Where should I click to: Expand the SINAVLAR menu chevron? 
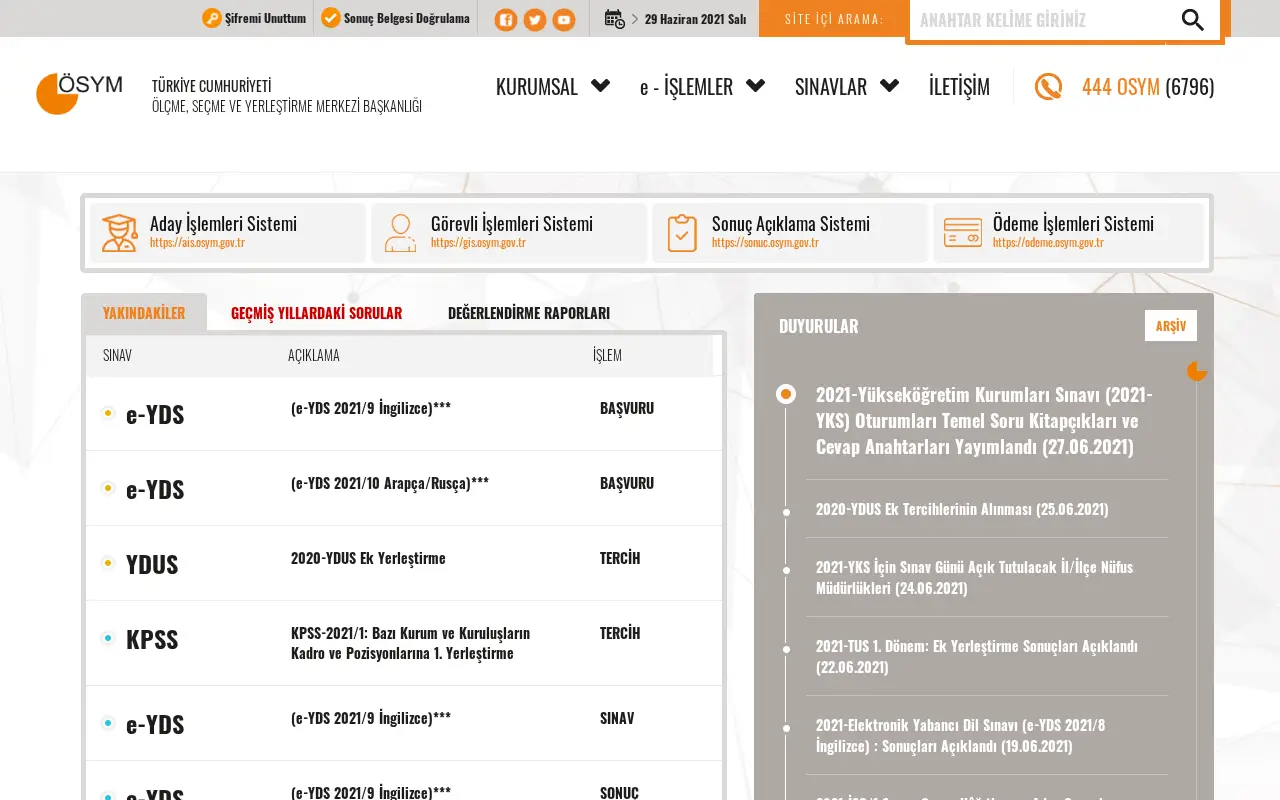(x=889, y=86)
